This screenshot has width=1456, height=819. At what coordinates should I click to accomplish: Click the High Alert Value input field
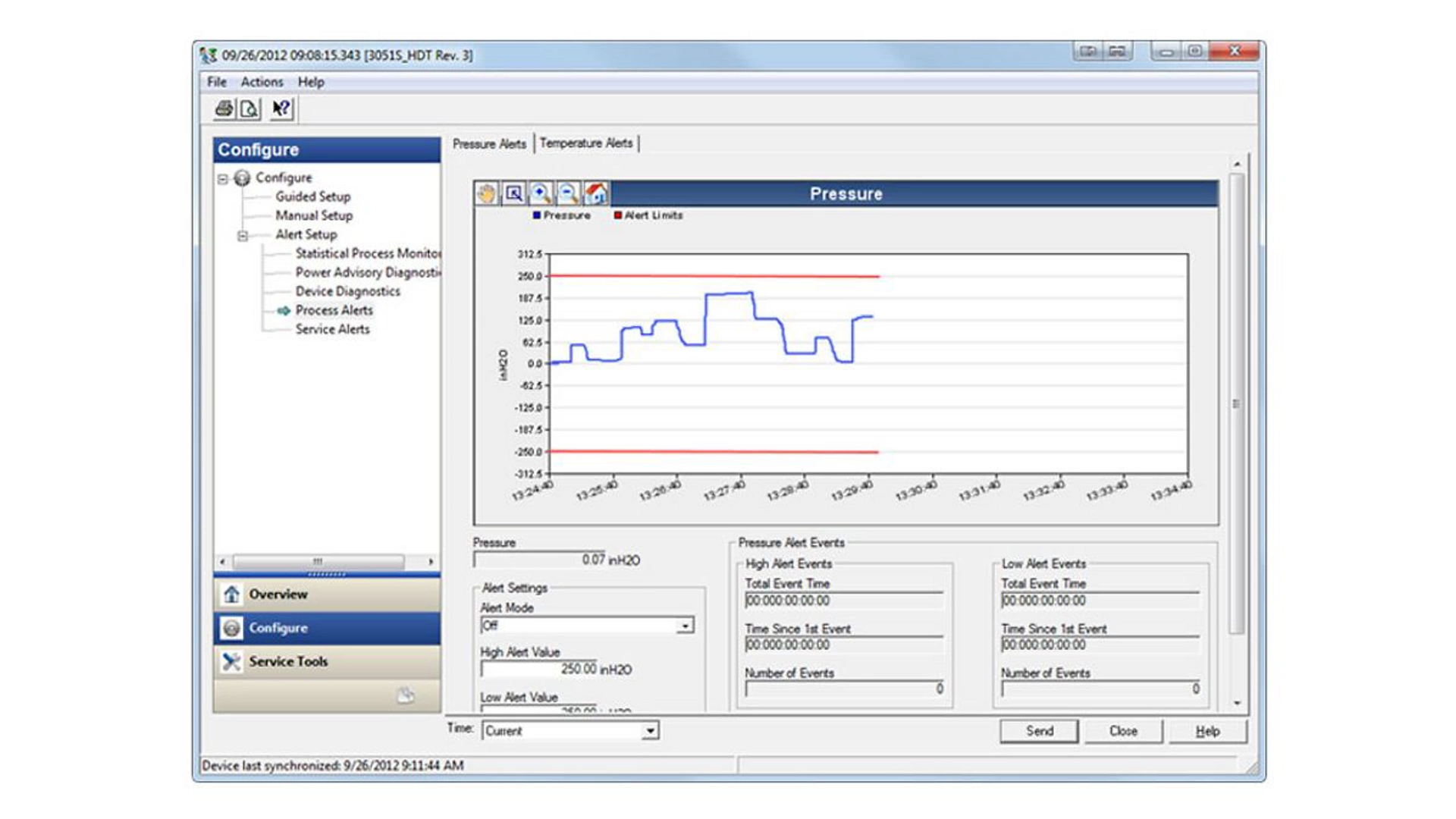538,670
